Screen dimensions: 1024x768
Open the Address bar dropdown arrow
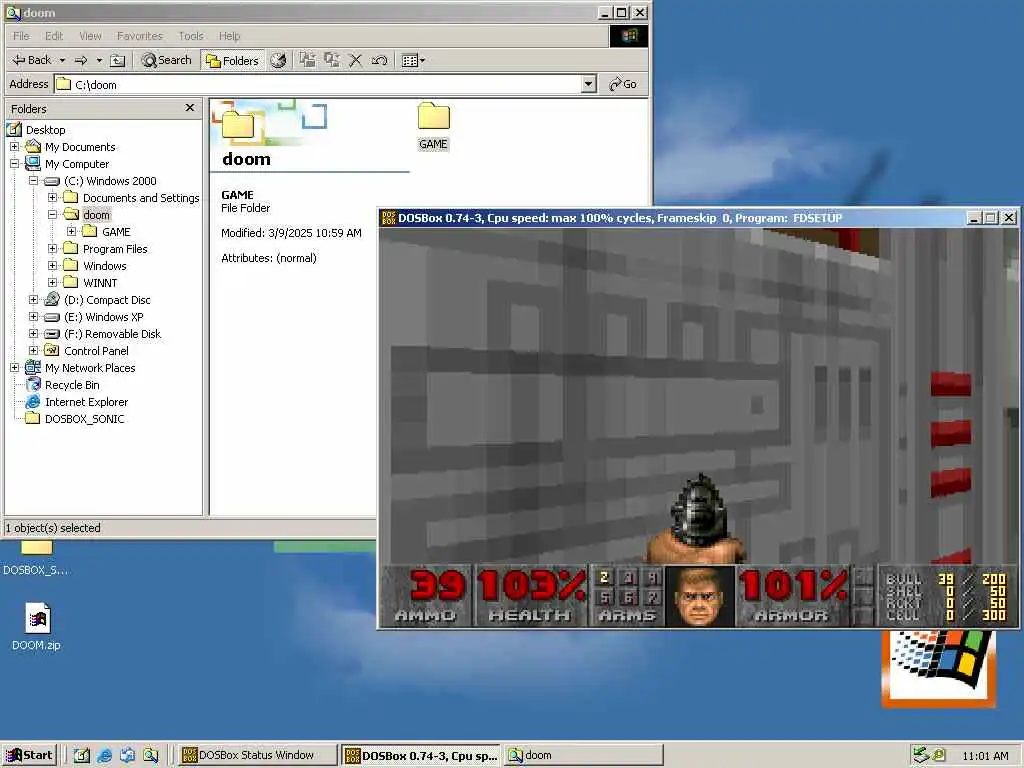point(588,84)
